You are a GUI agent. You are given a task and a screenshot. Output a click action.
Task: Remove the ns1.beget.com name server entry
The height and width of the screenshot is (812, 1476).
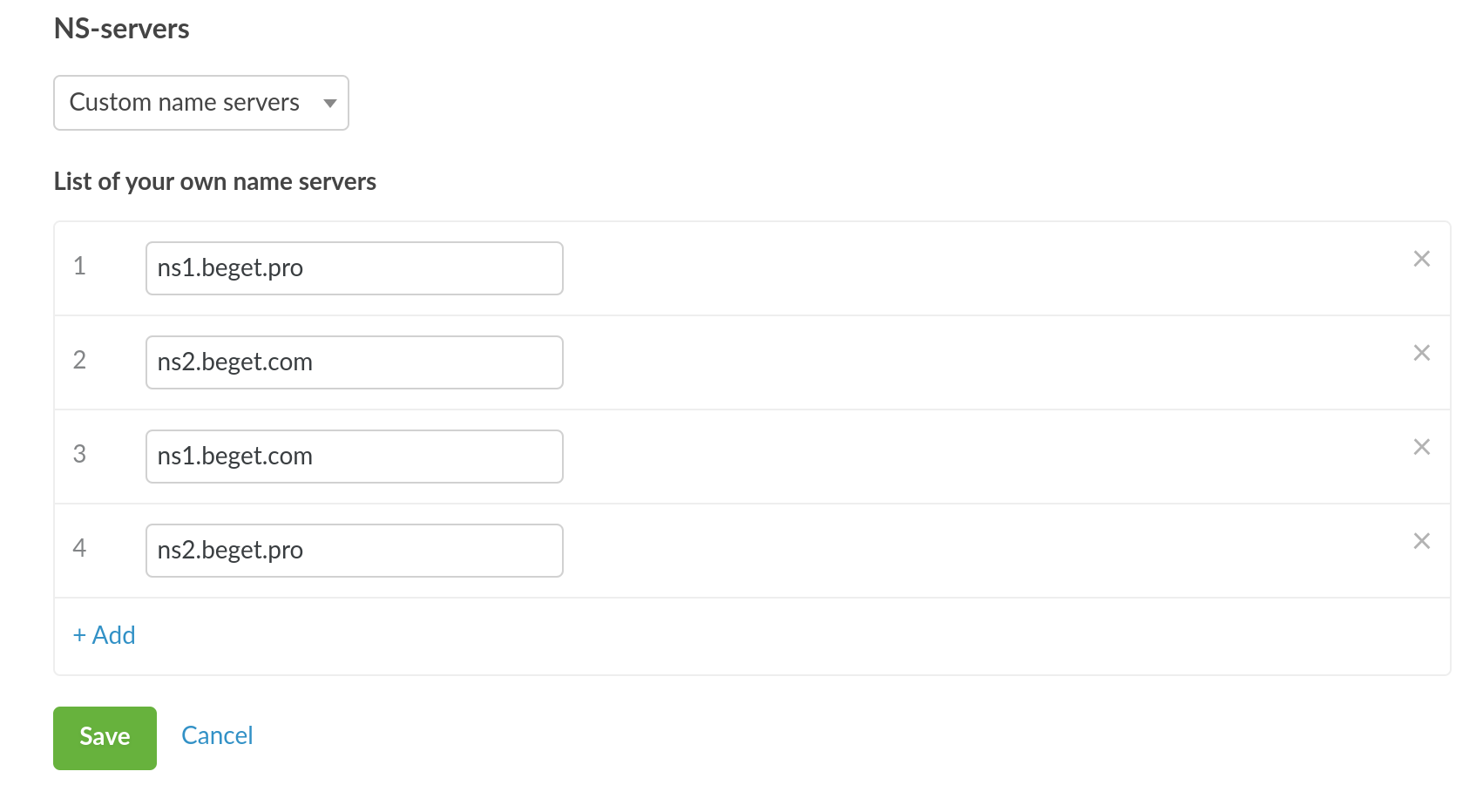click(x=1421, y=447)
